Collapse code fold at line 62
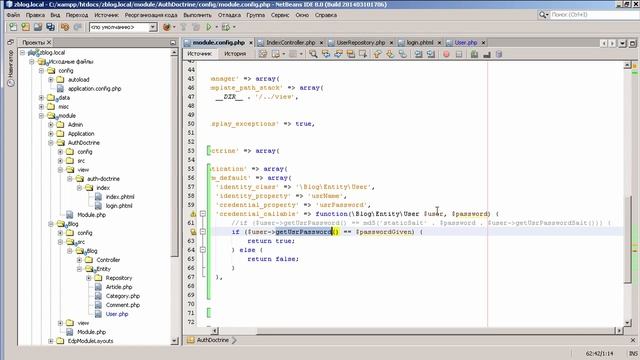This screenshot has height=360, width=640. click(203, 232)
